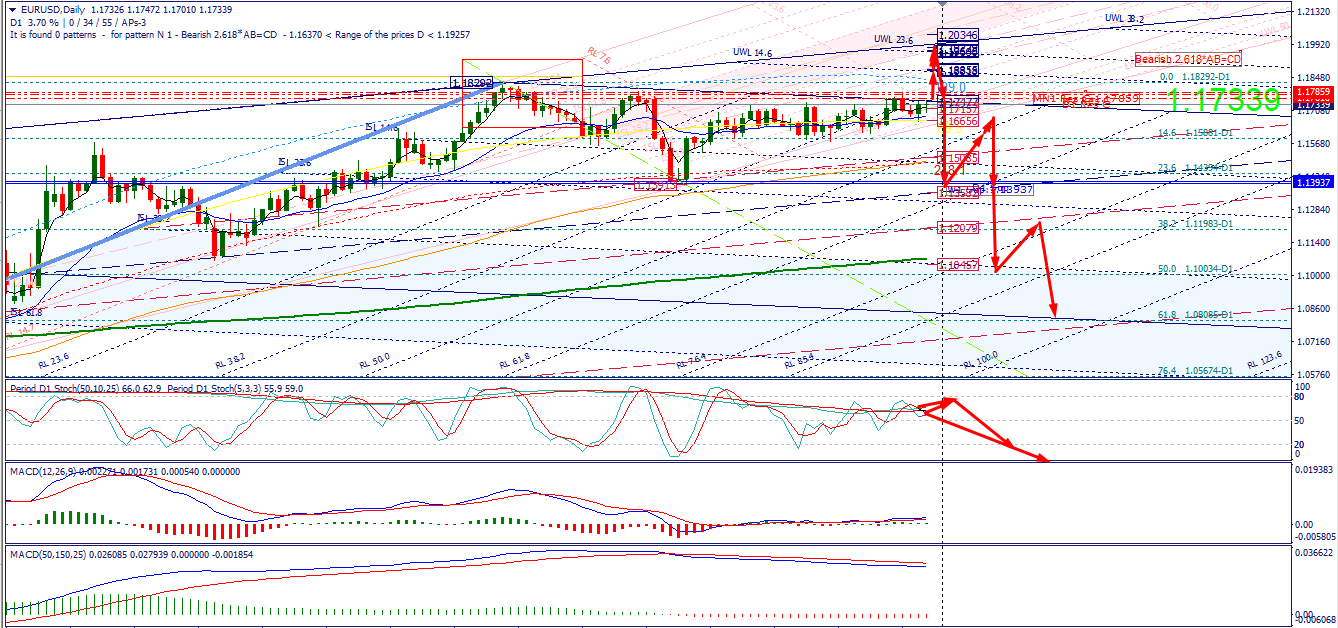Click the 1.21320 value on the price axis
The image size is (1338, 628).
tap(1315, 11)
